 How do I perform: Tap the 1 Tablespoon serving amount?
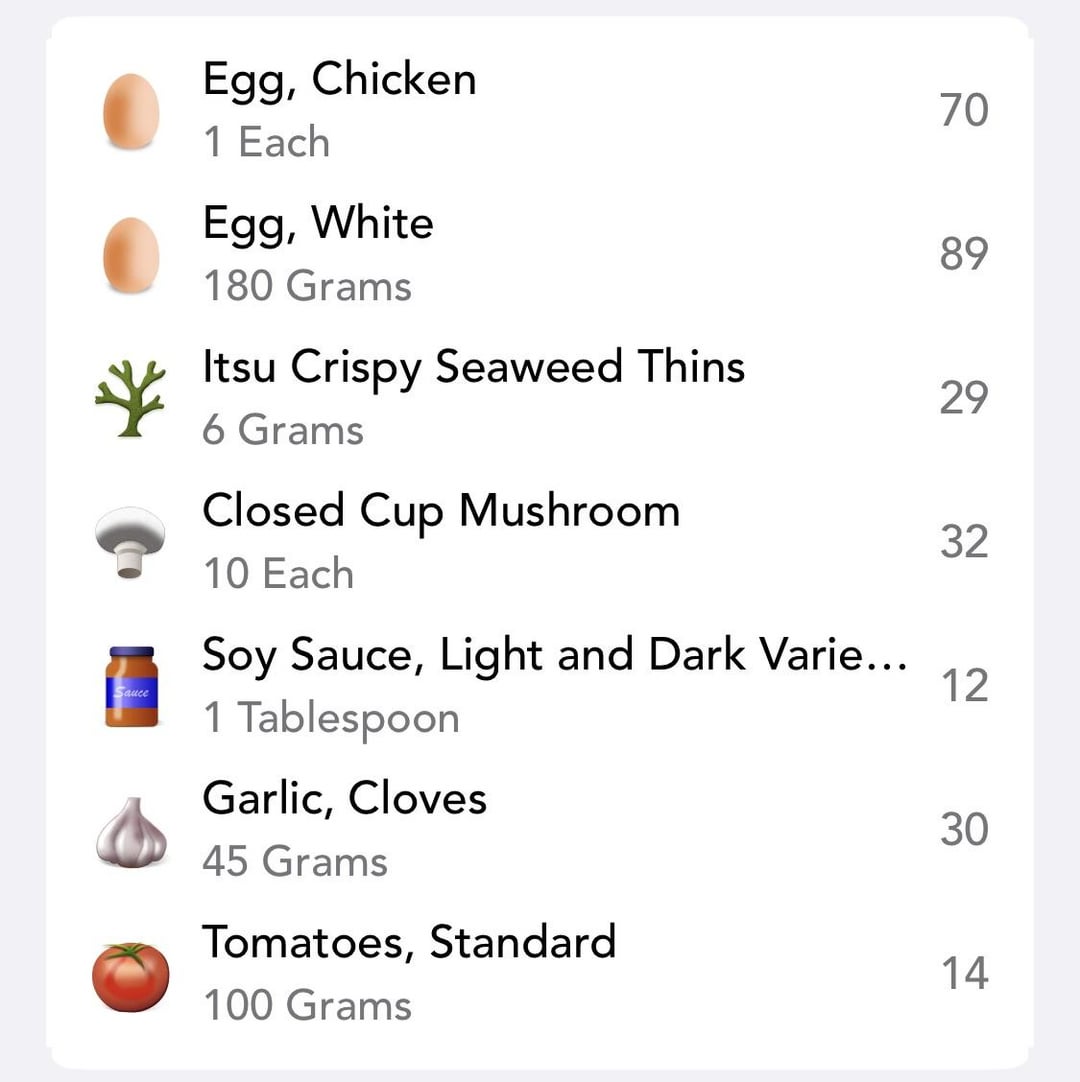pyautogui.click(x=332, y=718)
